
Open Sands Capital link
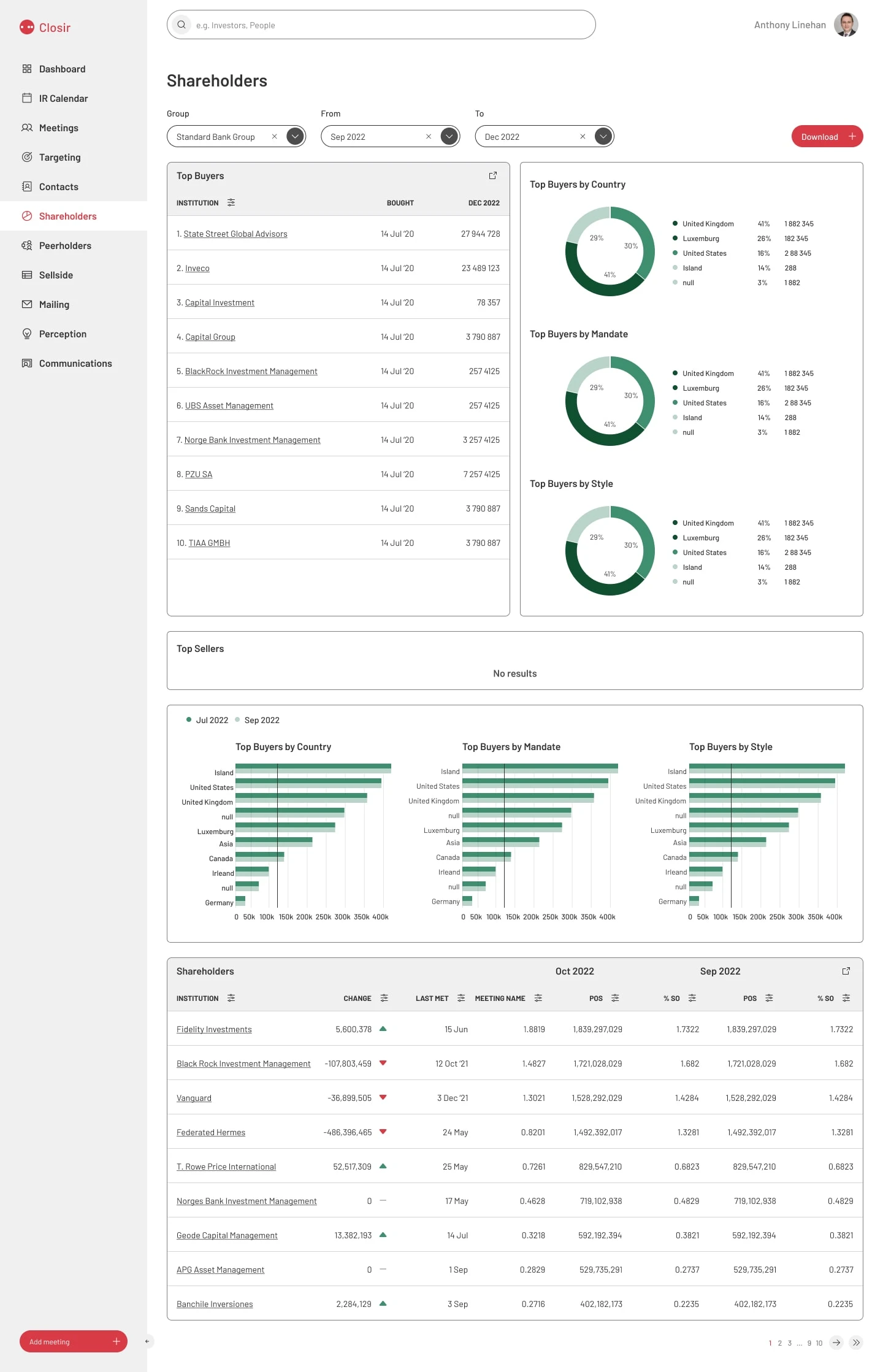210,508
